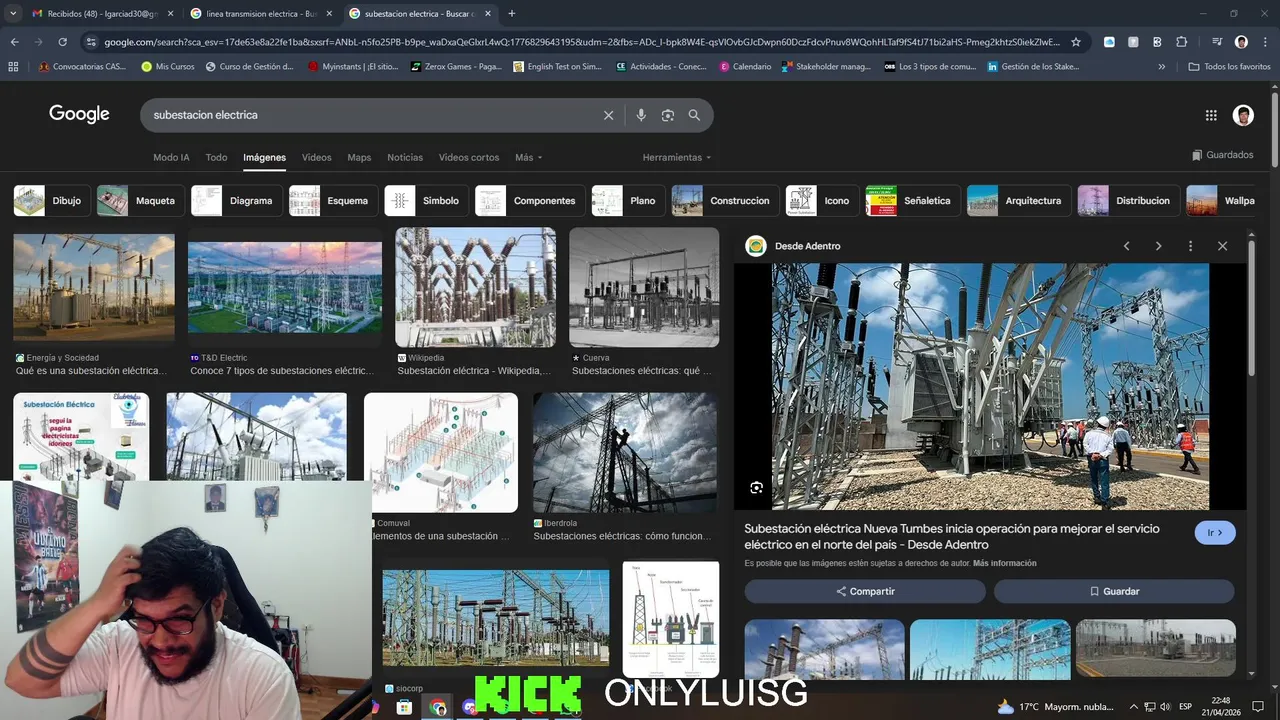This screenshot has height=720, width=1280.
Task: Open Google Lens image search icon
Action: [x=668, y=115]
